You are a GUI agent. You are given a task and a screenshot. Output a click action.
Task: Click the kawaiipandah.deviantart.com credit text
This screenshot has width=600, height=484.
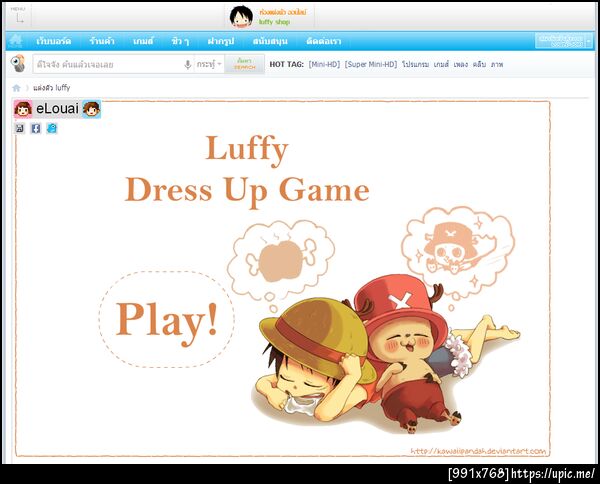pos(478,451)
